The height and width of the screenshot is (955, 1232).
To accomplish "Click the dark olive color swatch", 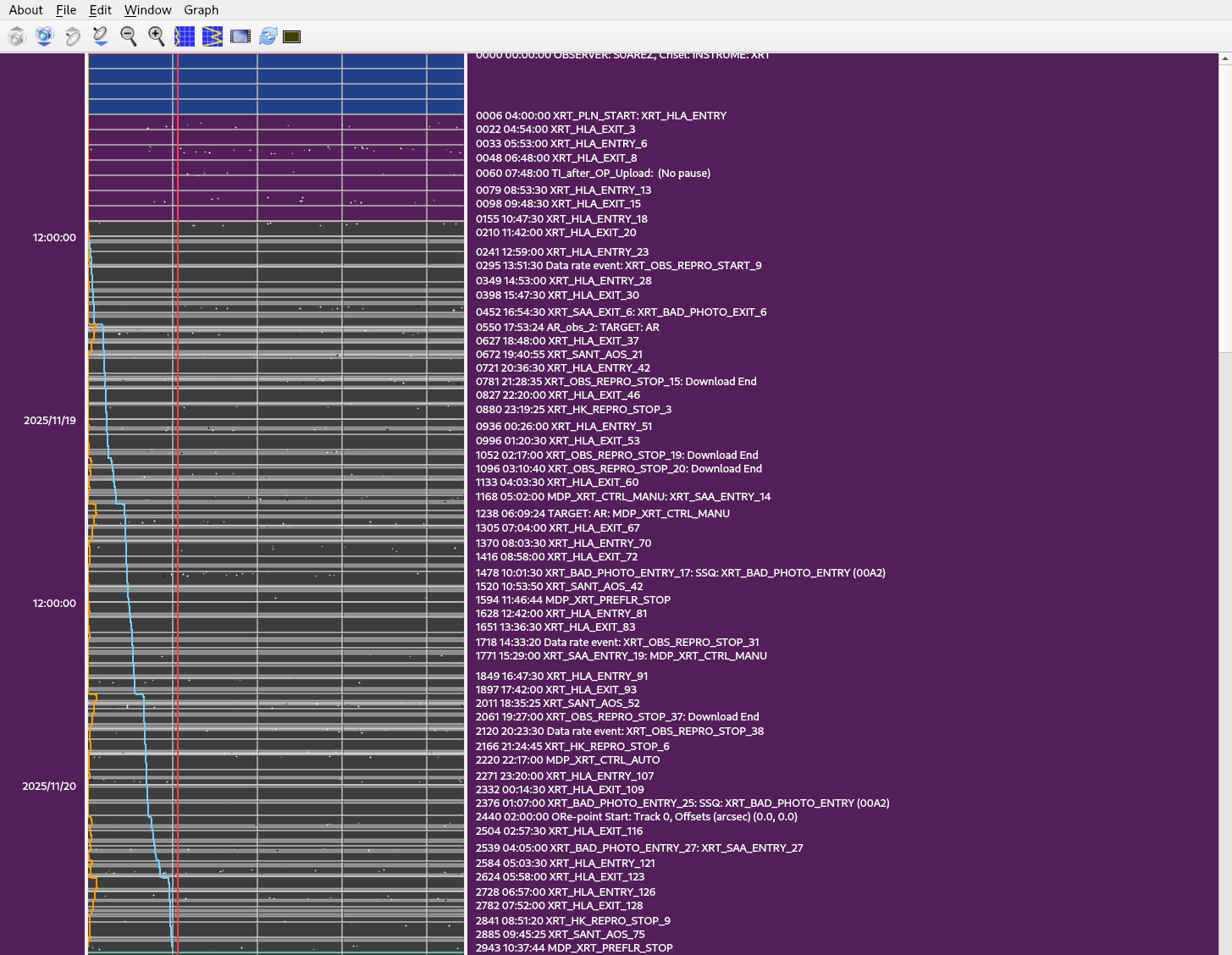I will pyautogui.click(x=292, y=36).
